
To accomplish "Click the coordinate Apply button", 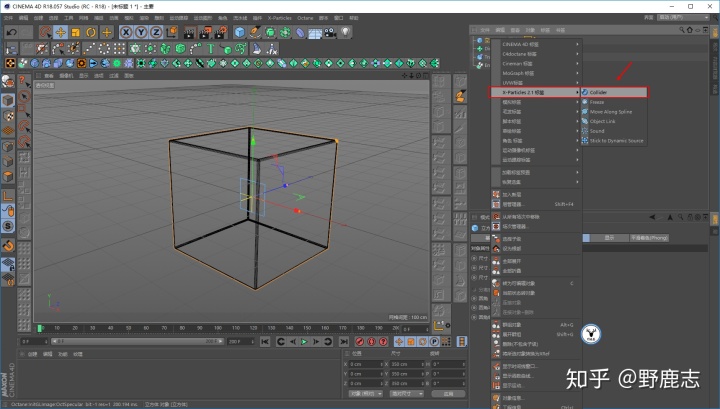I will [448, 394].
